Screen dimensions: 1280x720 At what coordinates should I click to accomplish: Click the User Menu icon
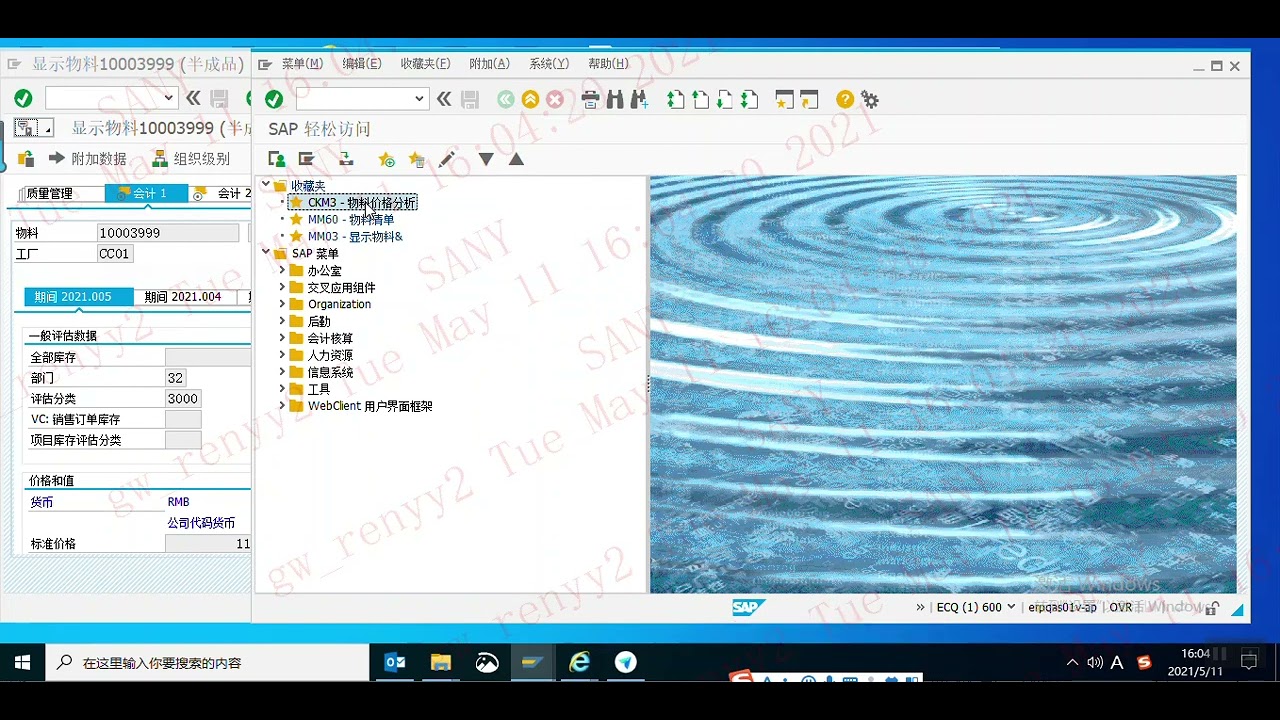pos(277,159)
